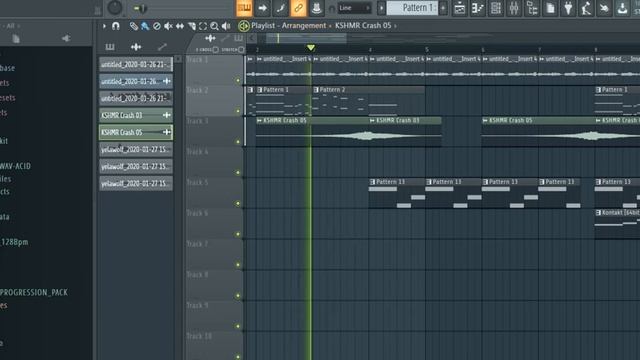Viewport: 640px width, 360px height.
Task: Select KSHMR Crash 05 in picker list
Action: (136, 132)
